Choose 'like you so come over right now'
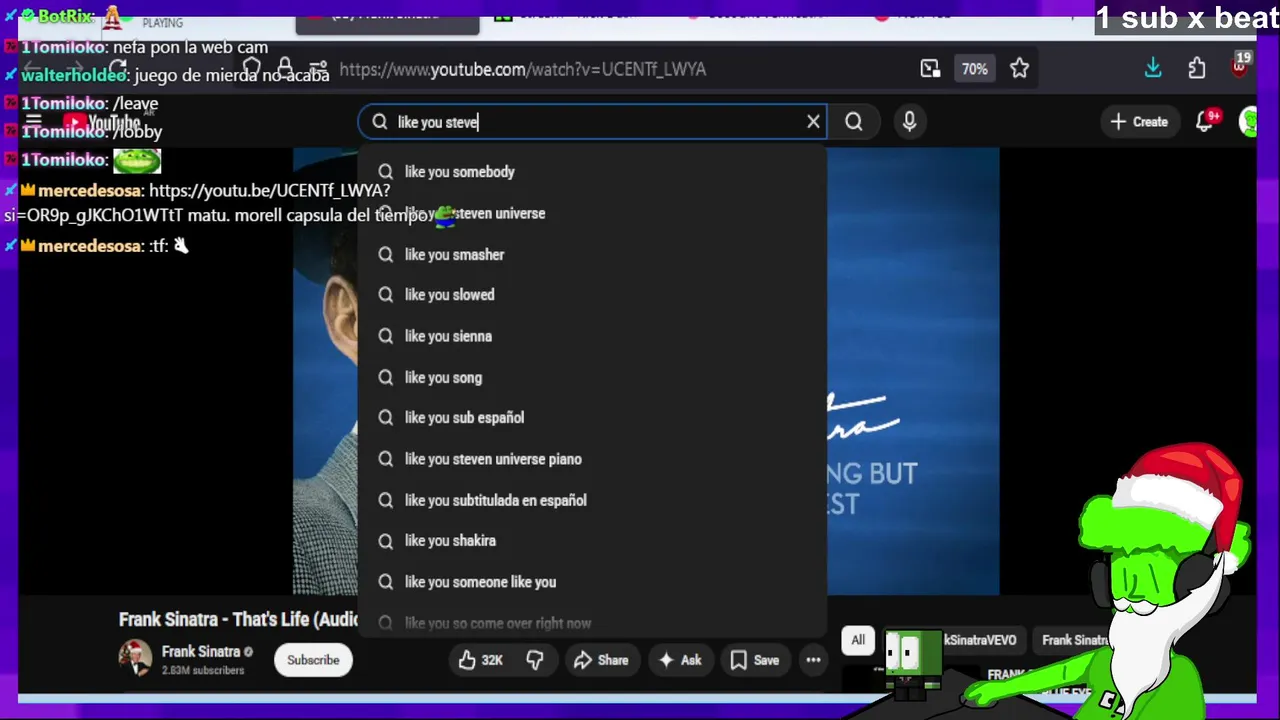The width and height of the screenshot is (1280, 720). [x=592, y=623]
